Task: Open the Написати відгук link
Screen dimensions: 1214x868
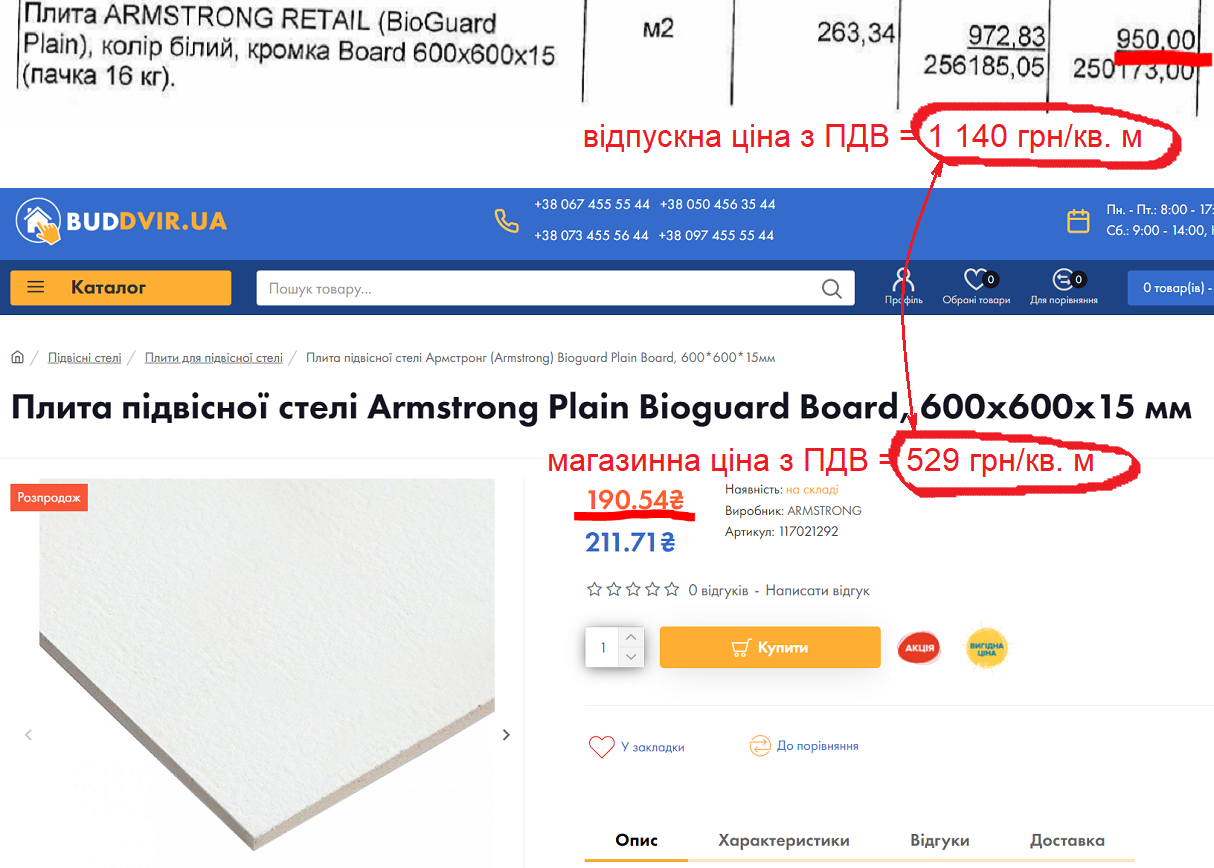Action: tap(818, 590)
